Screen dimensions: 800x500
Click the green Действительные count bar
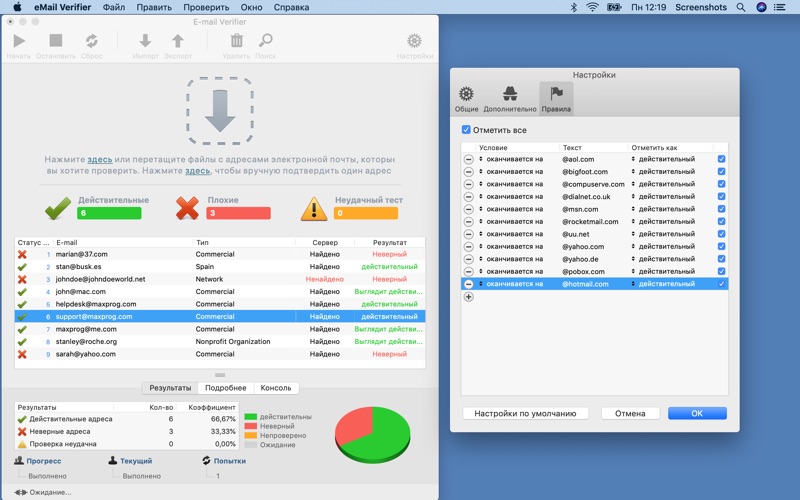(x=109, y=213)
